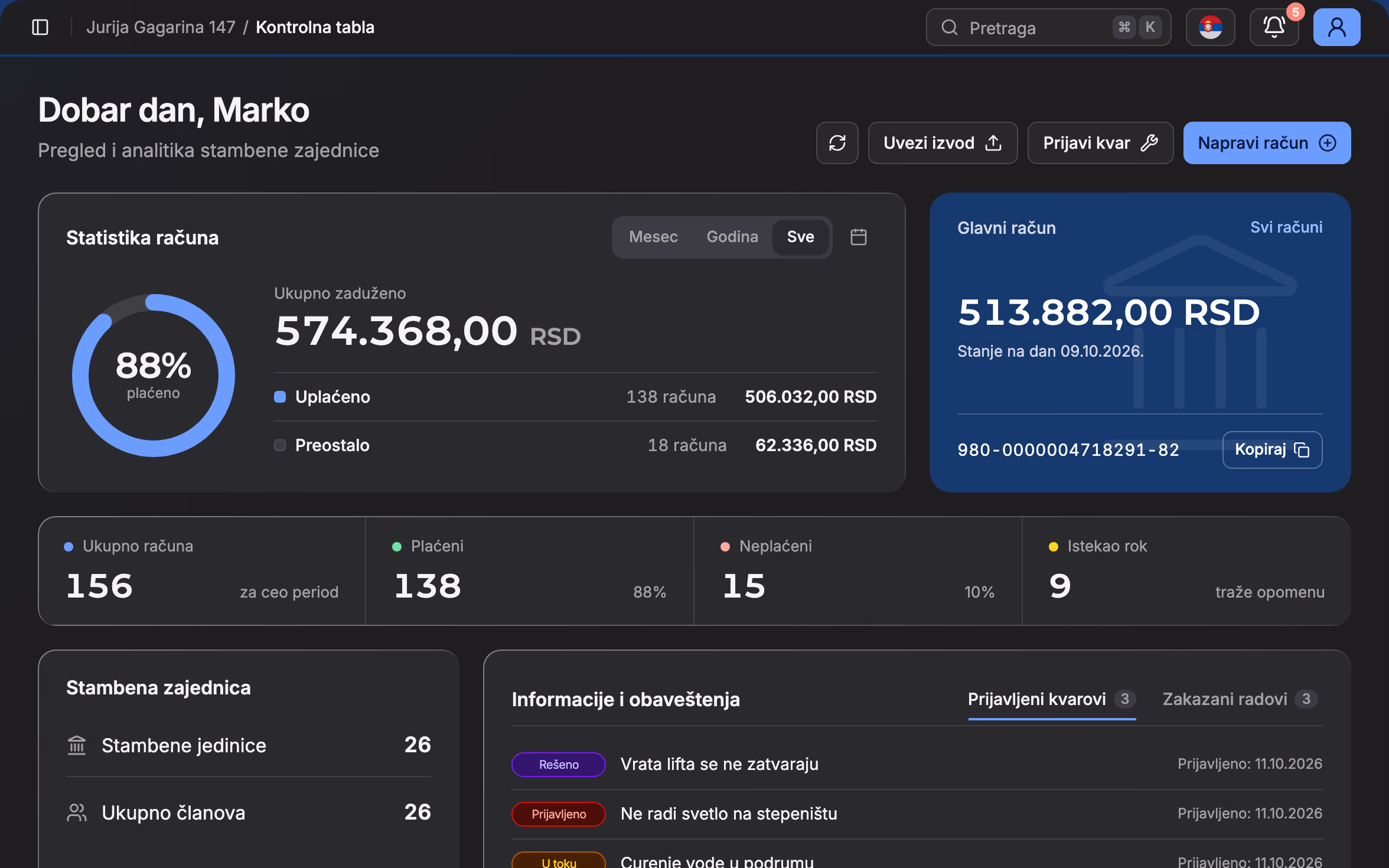The height and width of the screenshot is (868, 1389).
Task: Click account number 980-0000004718291-82
Action: [x=1068, y=450]
